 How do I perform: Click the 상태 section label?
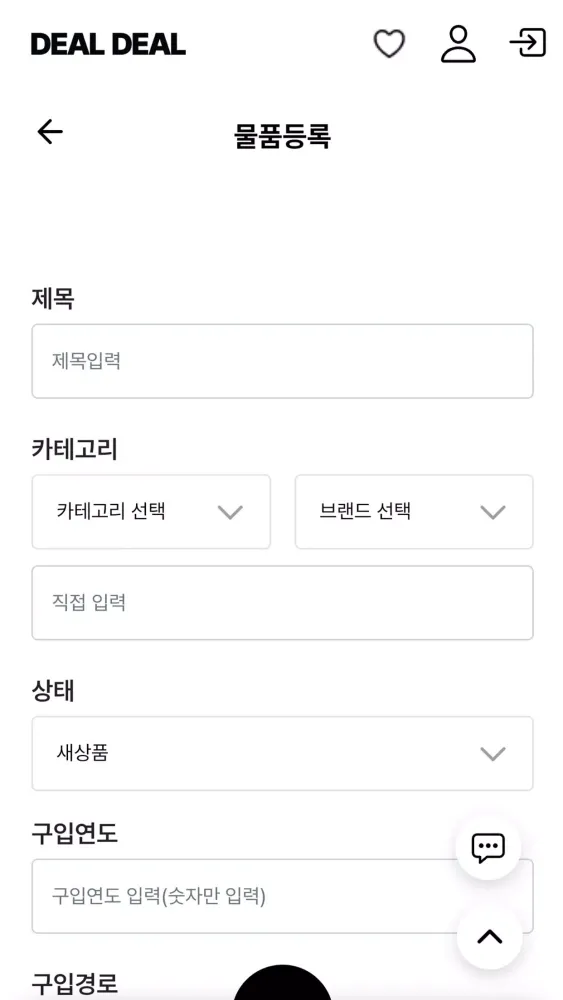point(53,691)
